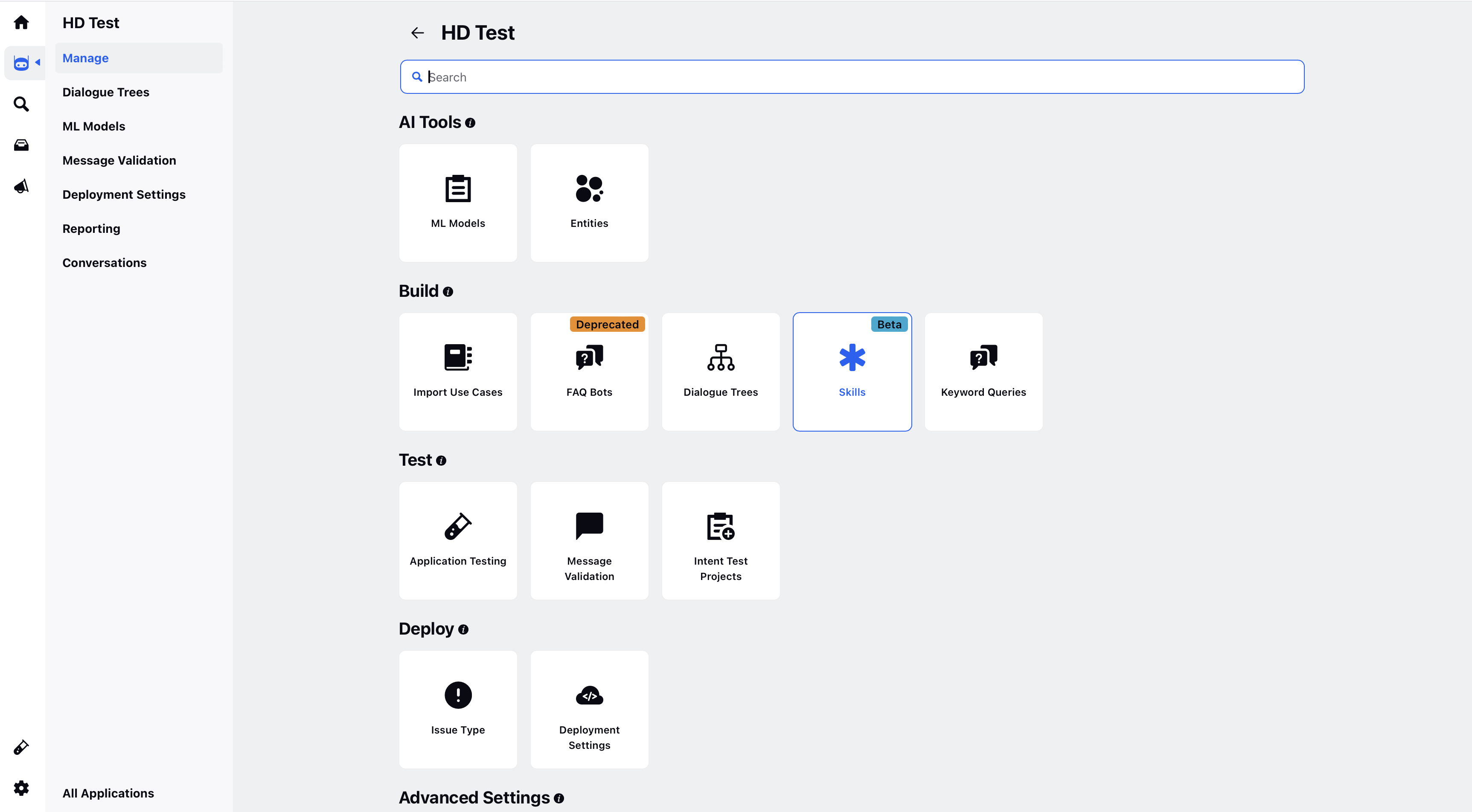Open the Skills card asterisk icon
This screenshot has height=812, width=1472.
(x=852, y=357)
